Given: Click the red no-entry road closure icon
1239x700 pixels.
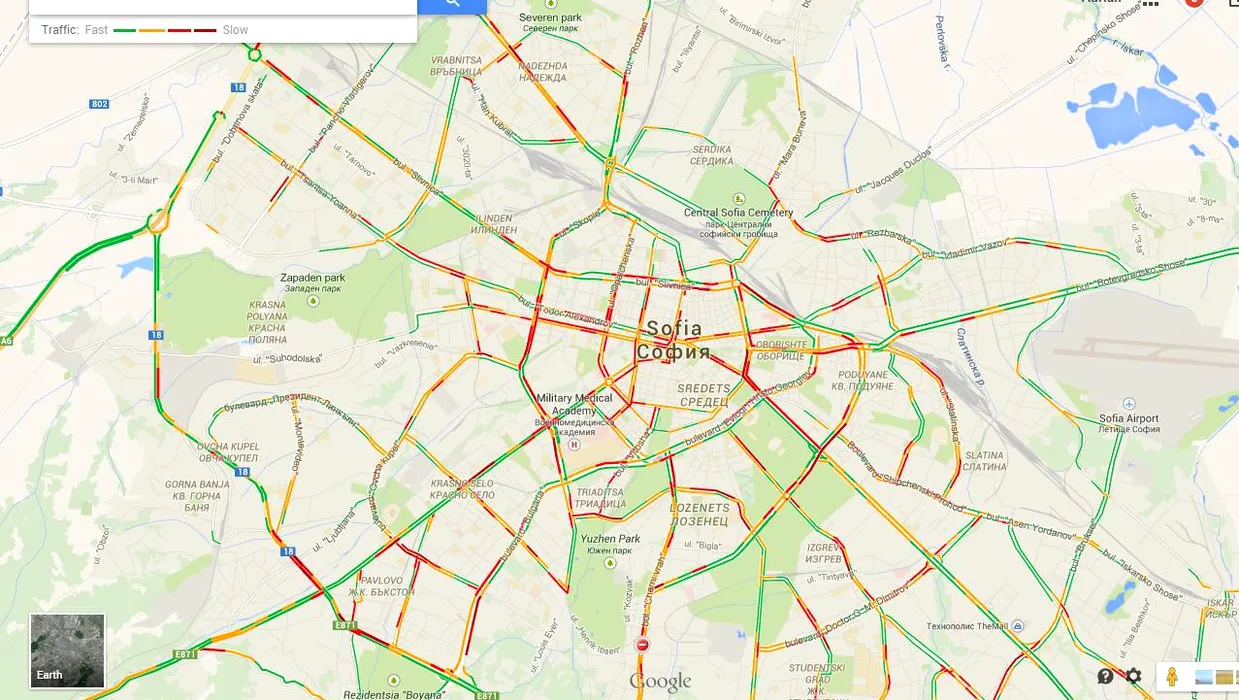Looking at the screenshot, I should (643, 645).
